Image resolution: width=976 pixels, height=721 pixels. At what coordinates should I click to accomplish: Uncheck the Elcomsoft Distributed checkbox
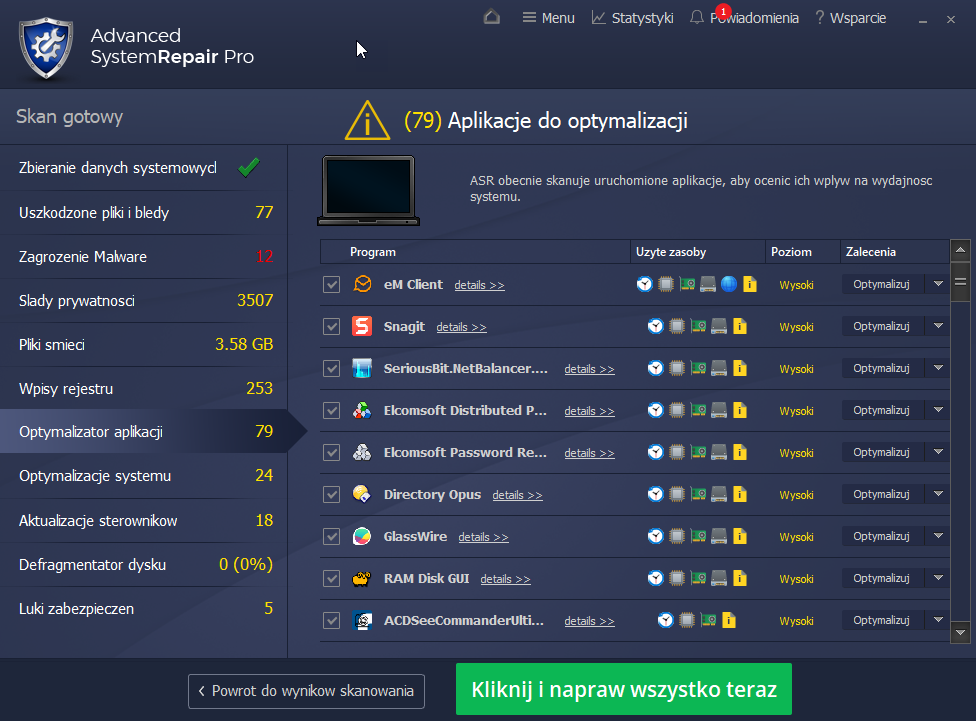click(331, 410)
